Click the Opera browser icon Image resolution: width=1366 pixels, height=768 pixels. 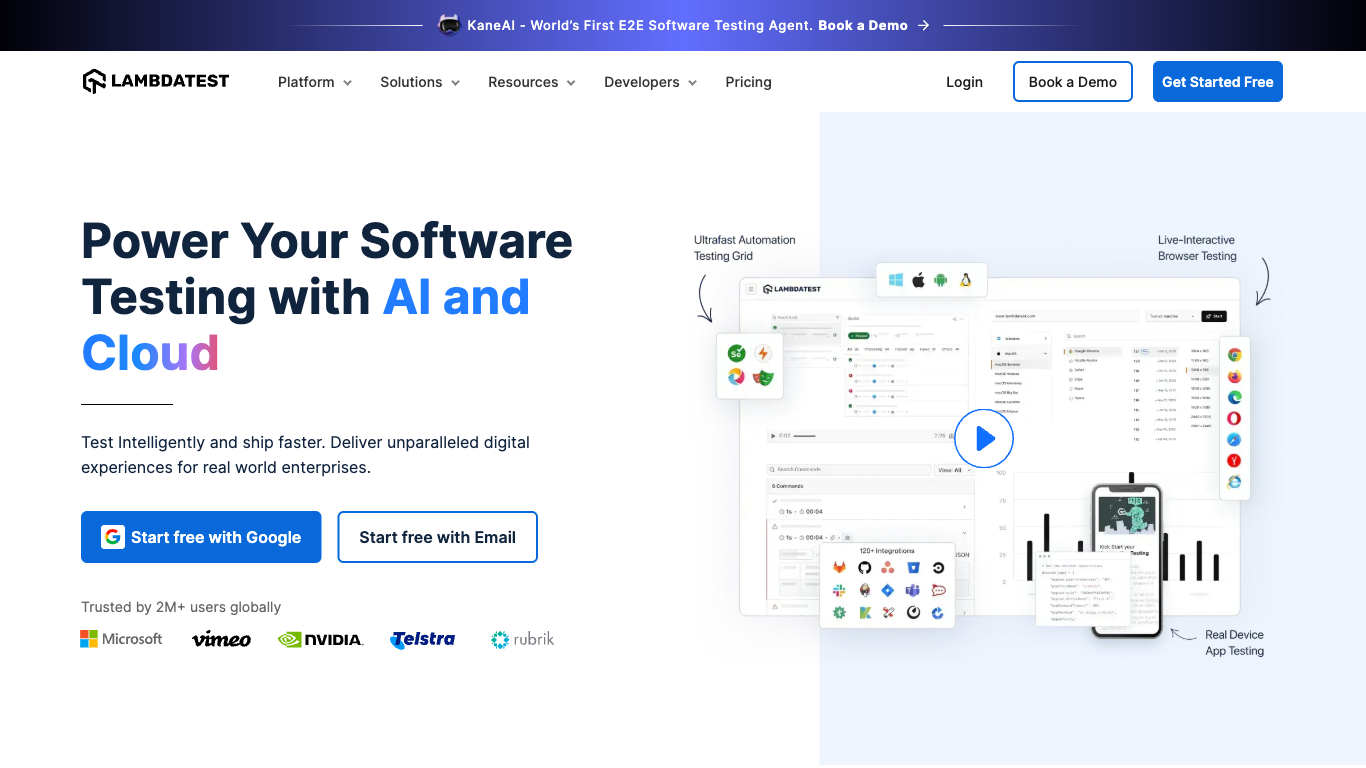1235,418
